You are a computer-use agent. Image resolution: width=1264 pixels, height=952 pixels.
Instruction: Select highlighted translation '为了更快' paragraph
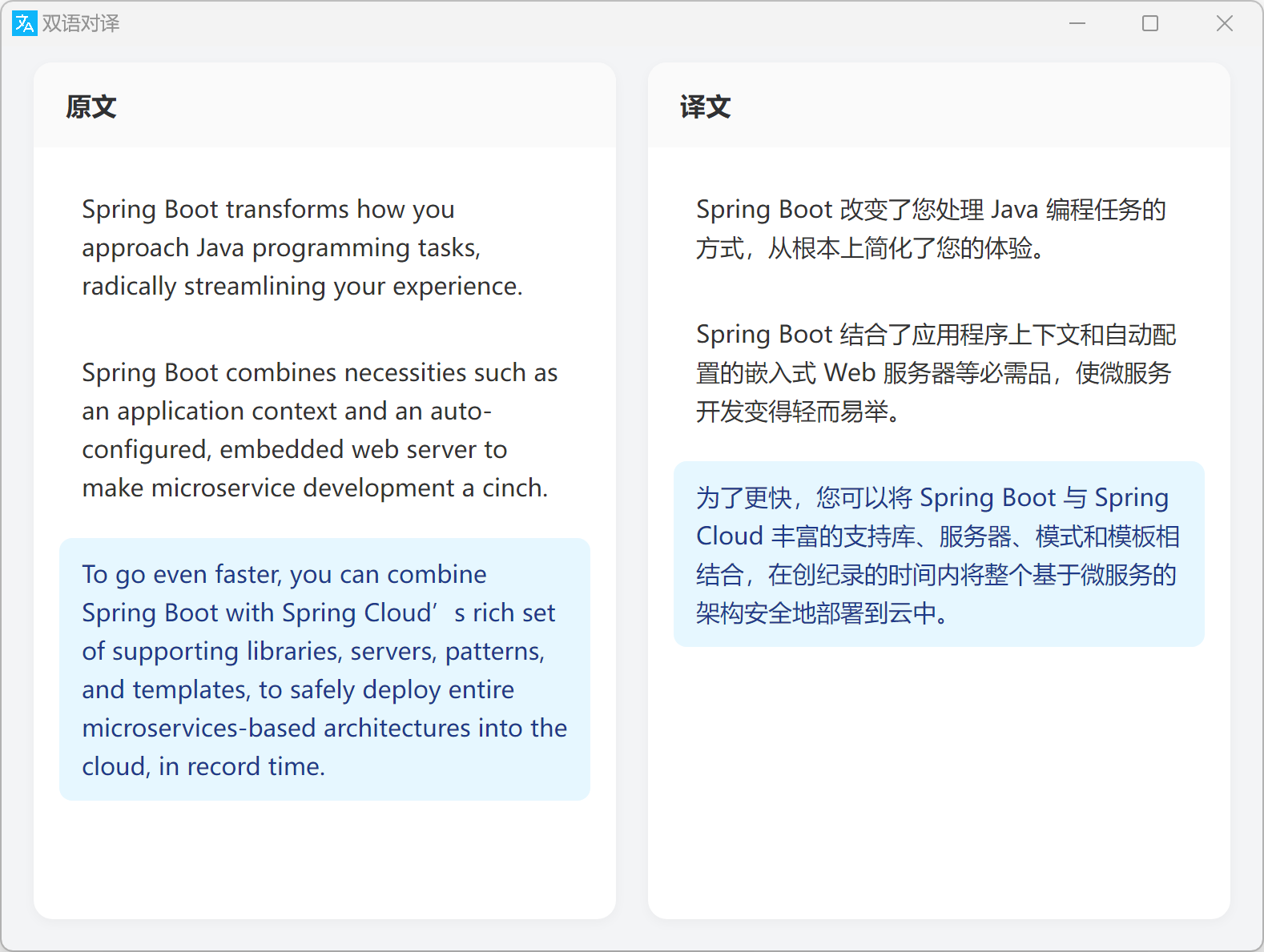pyautogui.click(x=939, y=554)
